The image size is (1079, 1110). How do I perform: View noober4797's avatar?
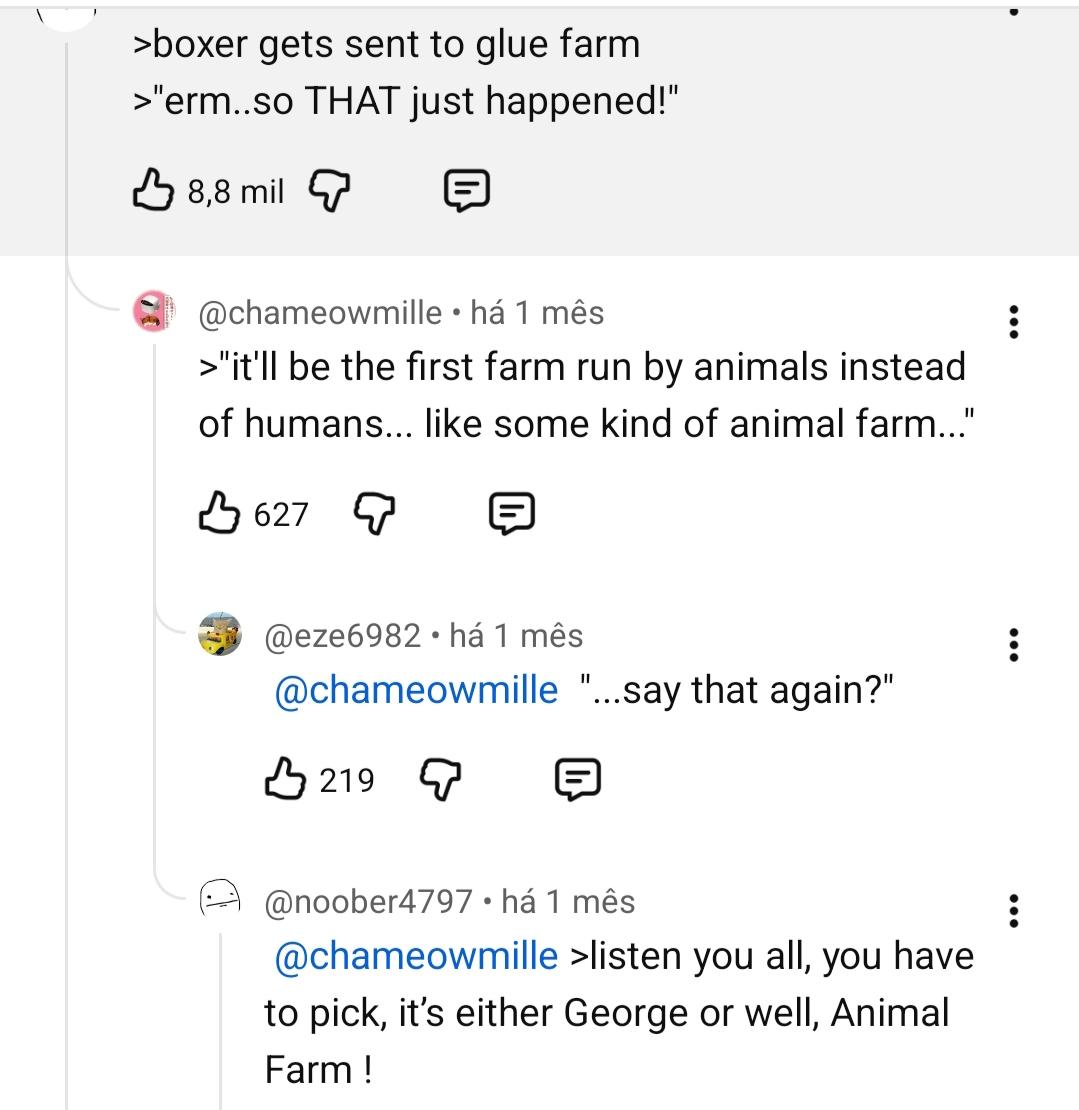coord(220,899)
